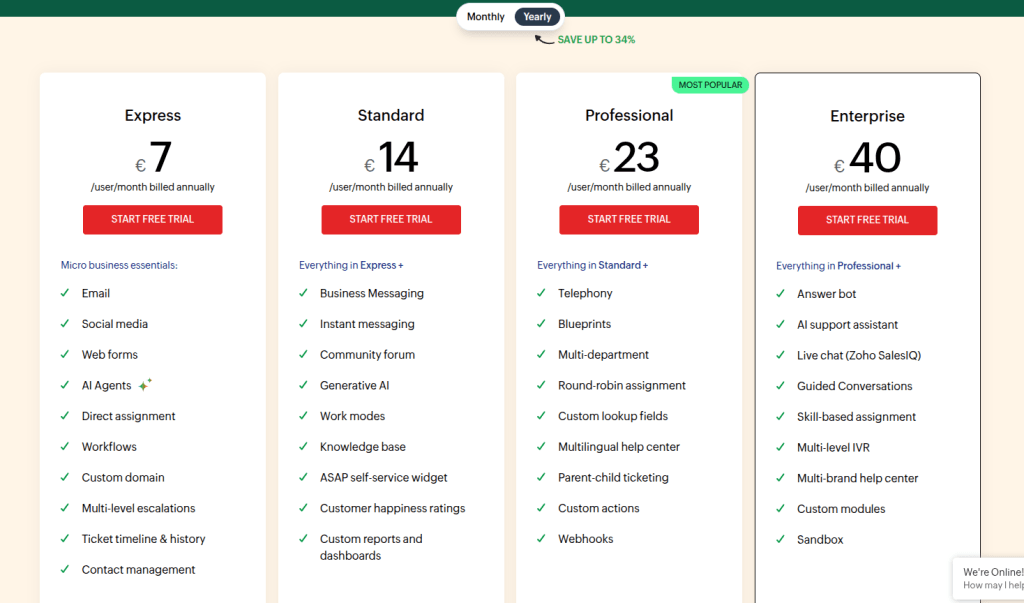Image resolution: width=1024 pixels, height=603 pixels.
Task: Click the Sandbox feature
Action: (x=820, y=540)
